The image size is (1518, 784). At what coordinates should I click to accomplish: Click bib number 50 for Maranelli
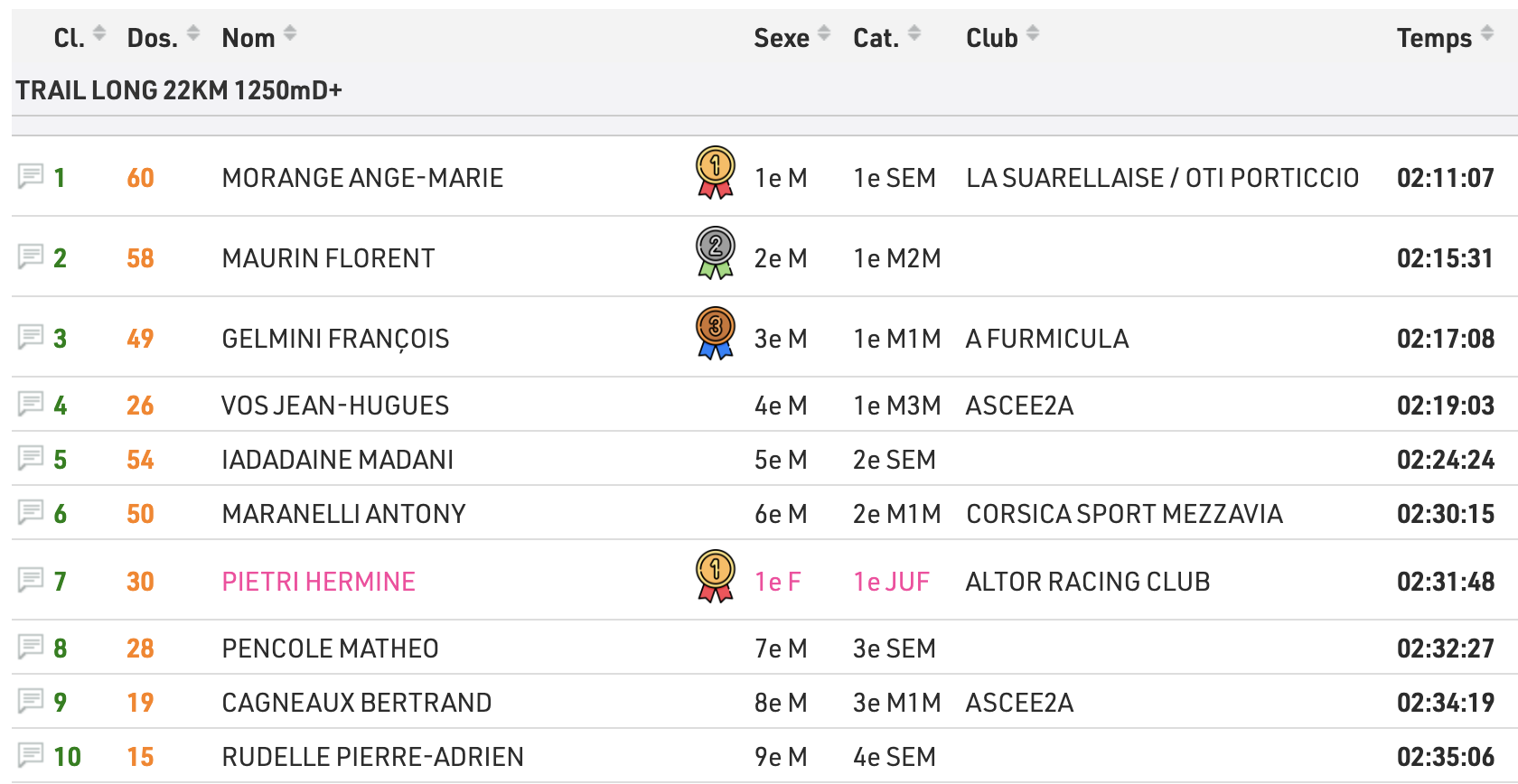pyautogui.click(x=140, y=514)
